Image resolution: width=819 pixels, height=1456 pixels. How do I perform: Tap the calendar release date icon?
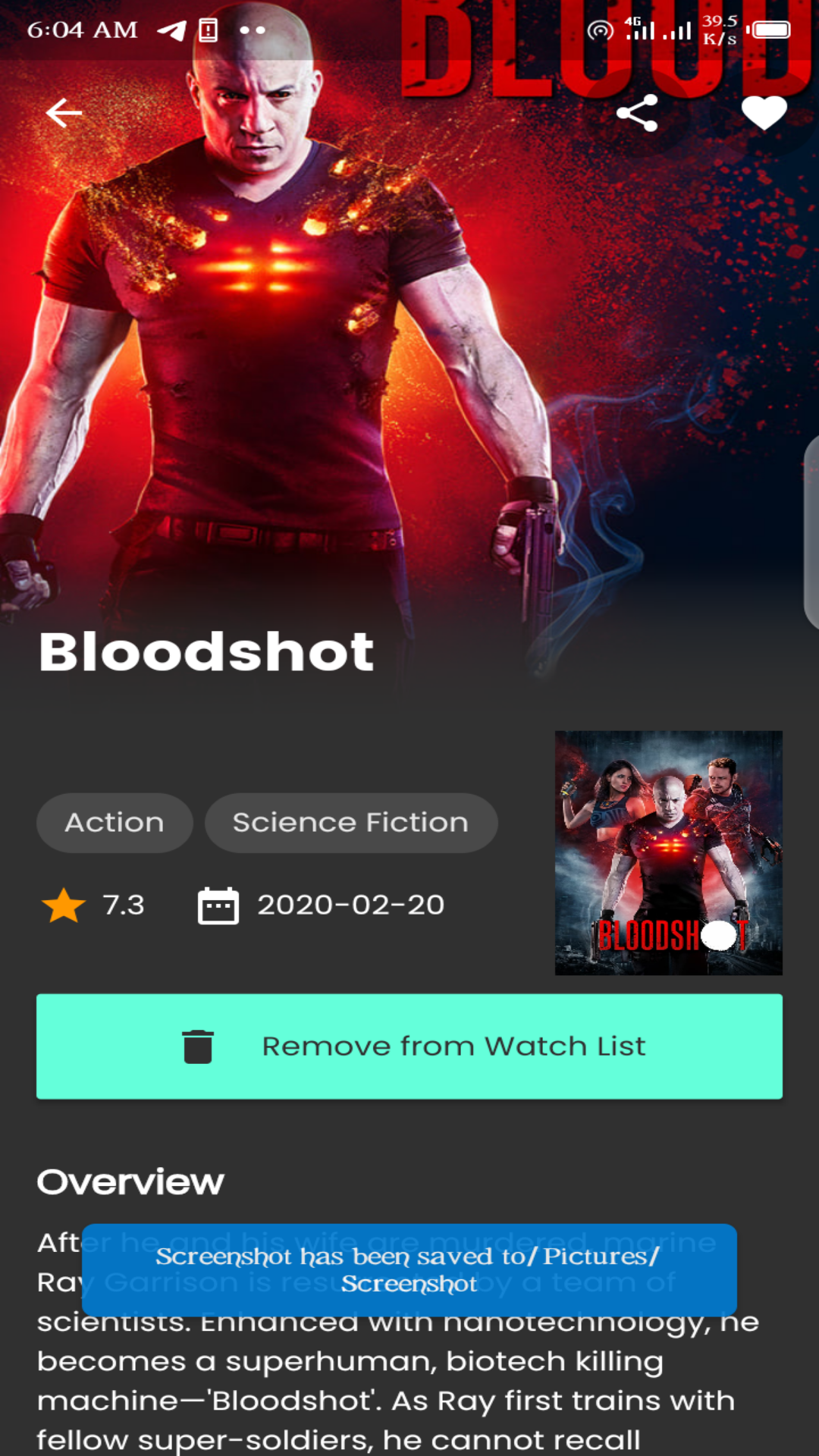[x=218, y=905]
